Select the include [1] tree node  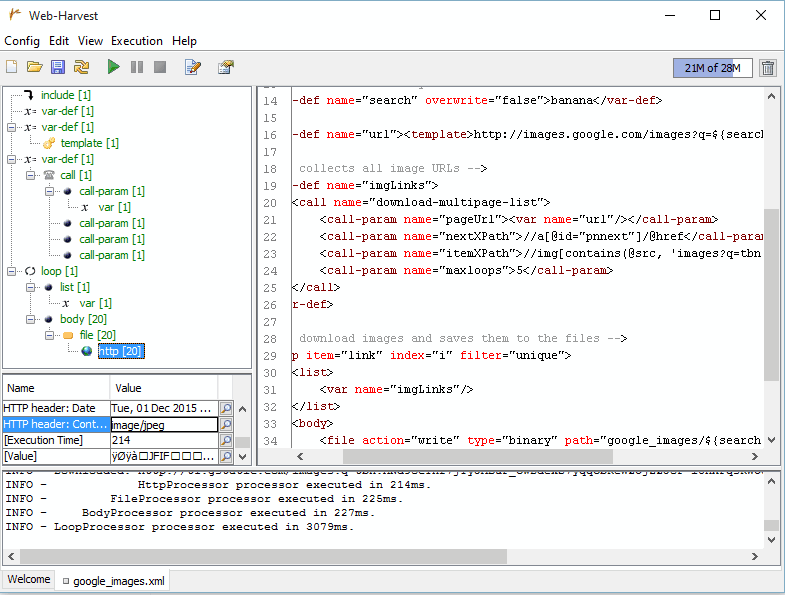point(66,95)
